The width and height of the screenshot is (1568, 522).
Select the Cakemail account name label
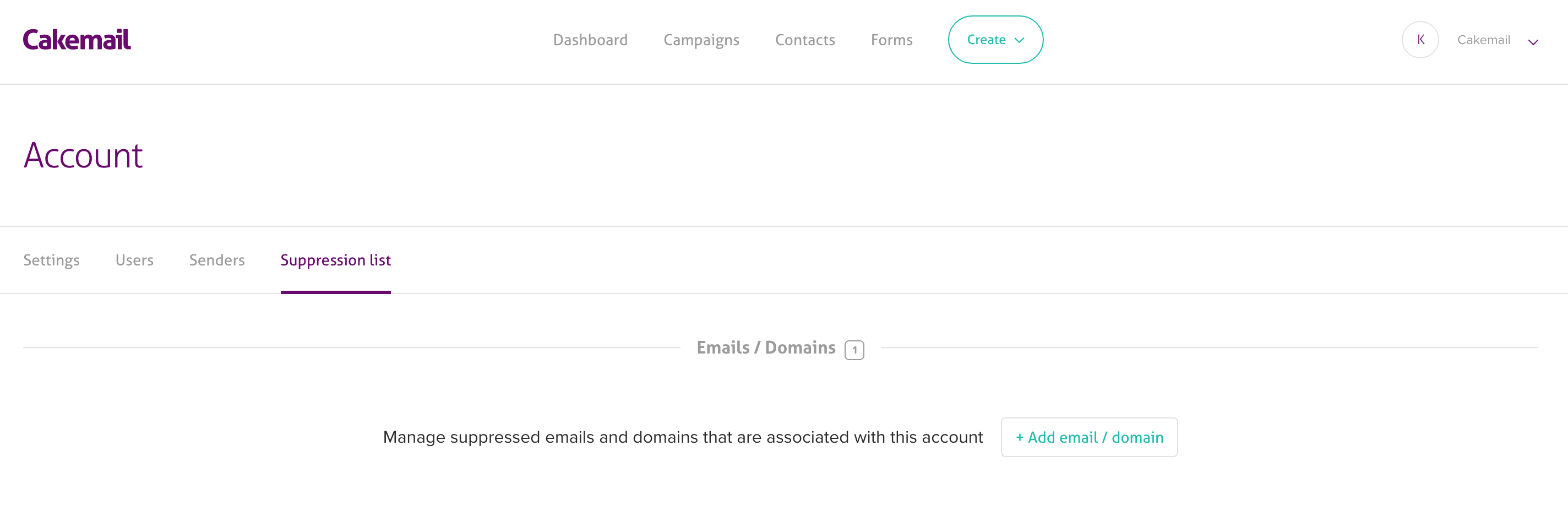[x=1483, y=40]
